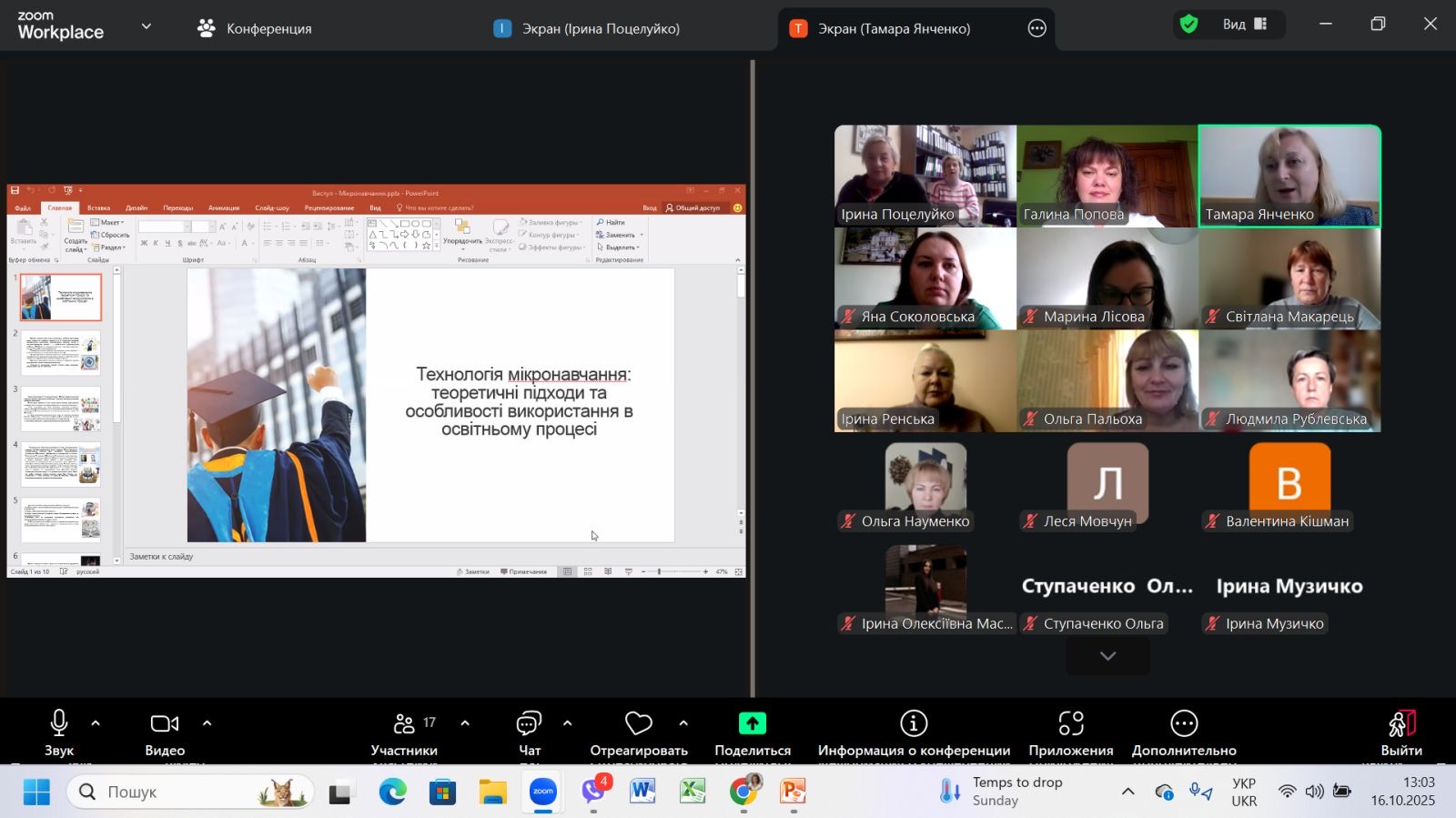Show more participants with down chevron
Image resolution: width=1456 pixels, height=818 pixels.
tap(1107, 656)
